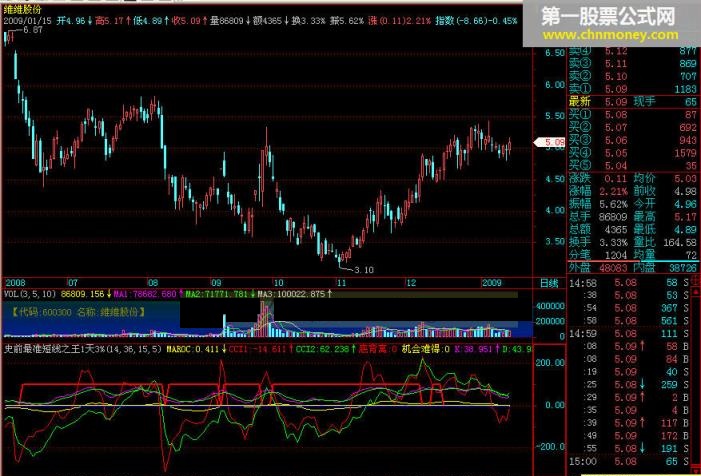This screenshot has height=476, width=701.
Task: Click the 现手 value 65
Action: (x=691, y=102)
